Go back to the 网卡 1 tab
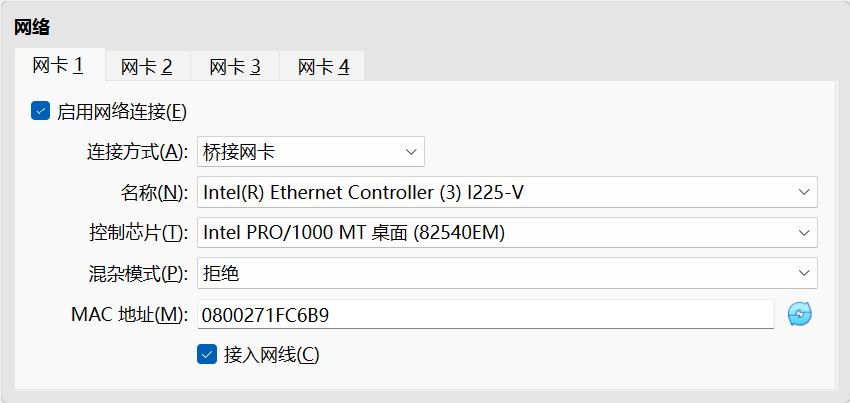The image size is (850, 403). [59, 65]
